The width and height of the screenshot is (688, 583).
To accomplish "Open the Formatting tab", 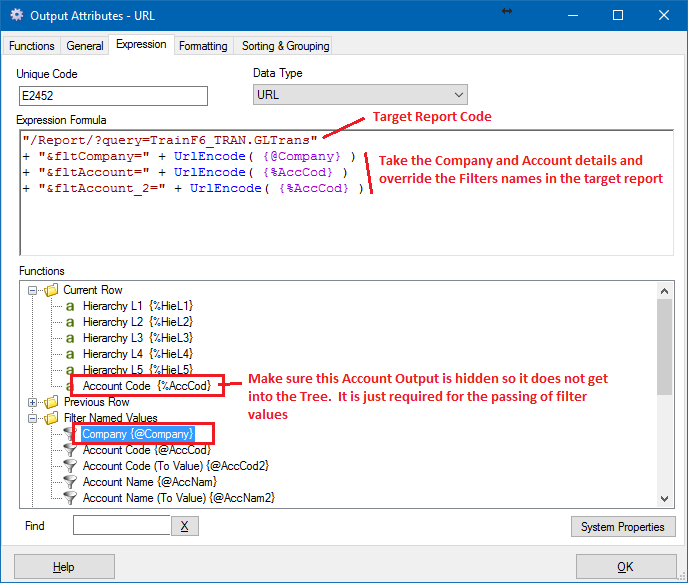I will click(203, 46).
